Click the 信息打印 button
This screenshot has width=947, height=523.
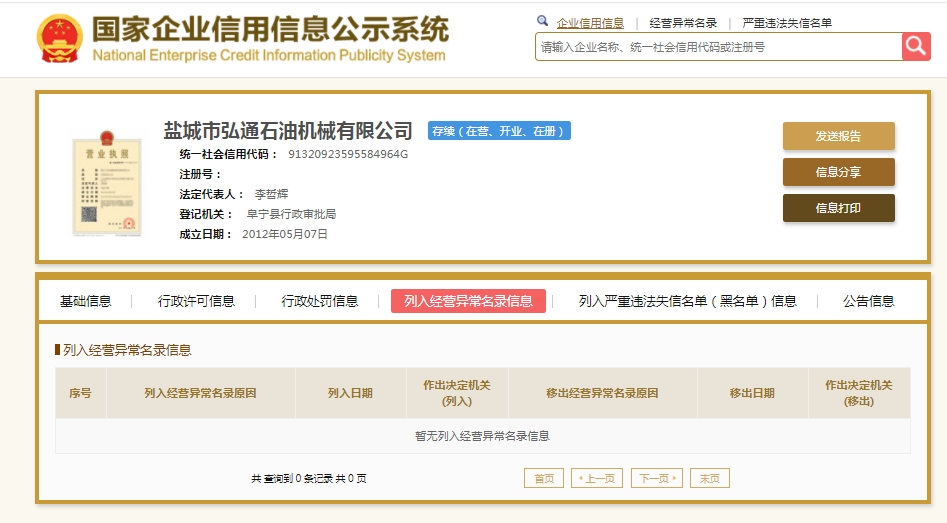[838, 208]
